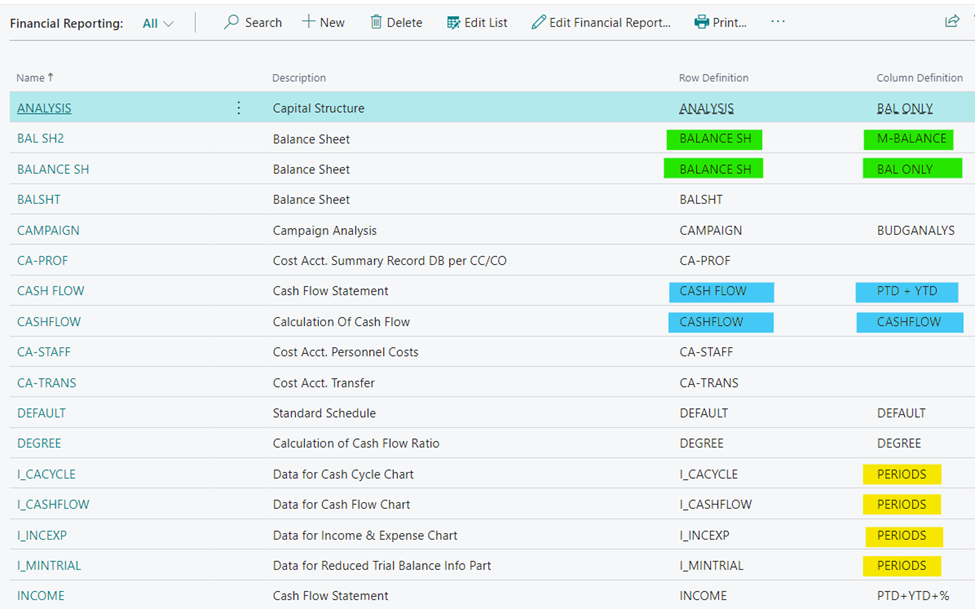Click the Edit Financial Report pencil icon

(x=538, y=23)
